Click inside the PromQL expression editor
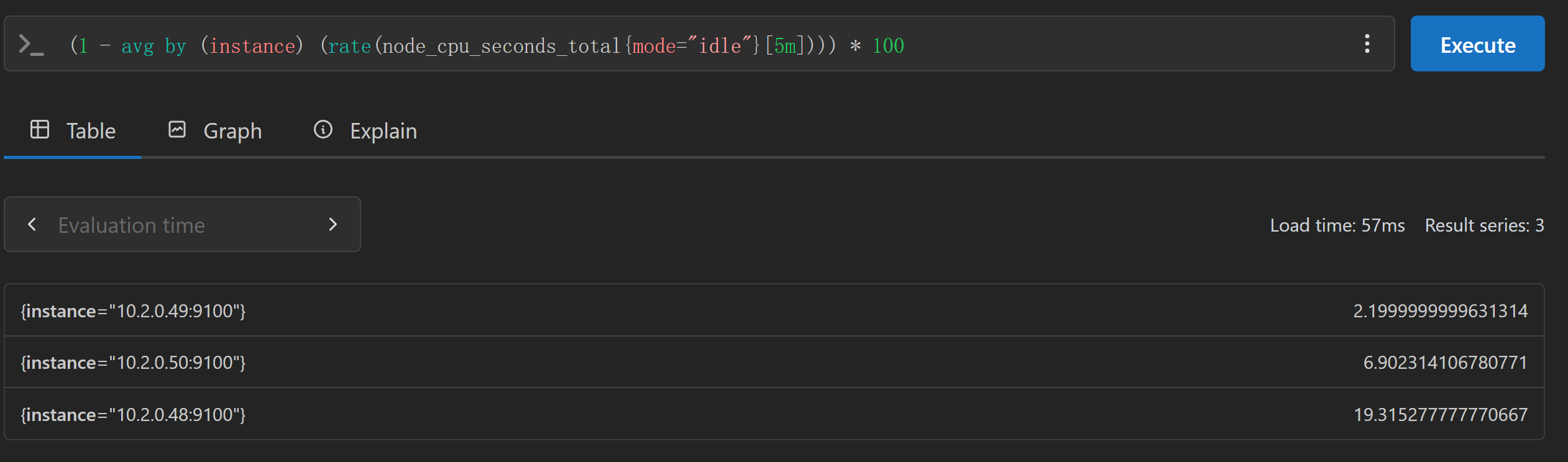The image size is (1568, 462). 708,45
